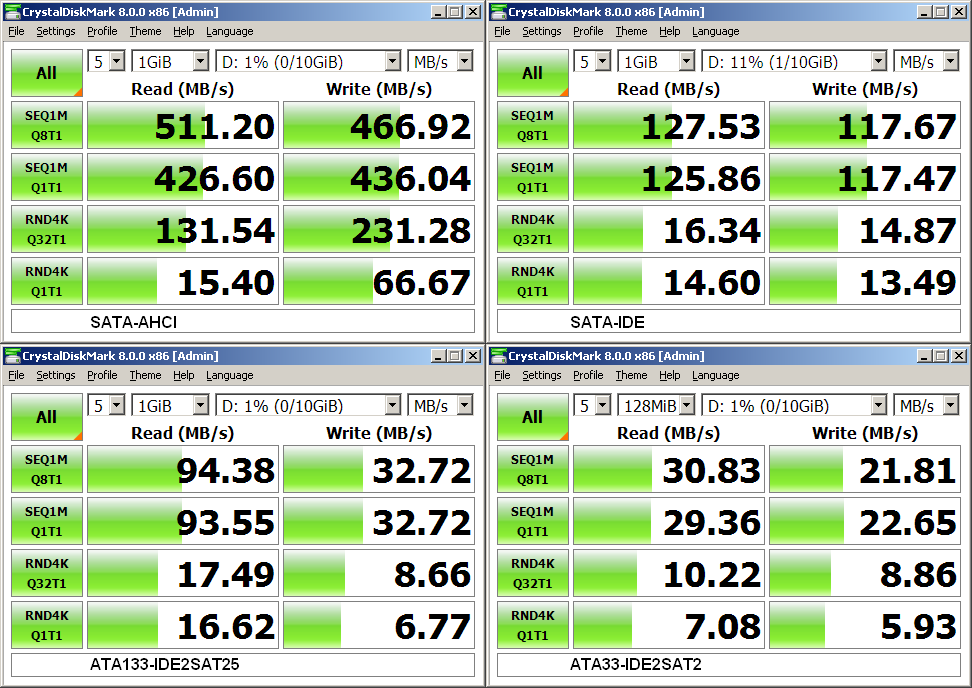Screen dimensions: 972x688
Task: Run All tests in ATA33-IDE2SAT2 window
Action: 532,417
